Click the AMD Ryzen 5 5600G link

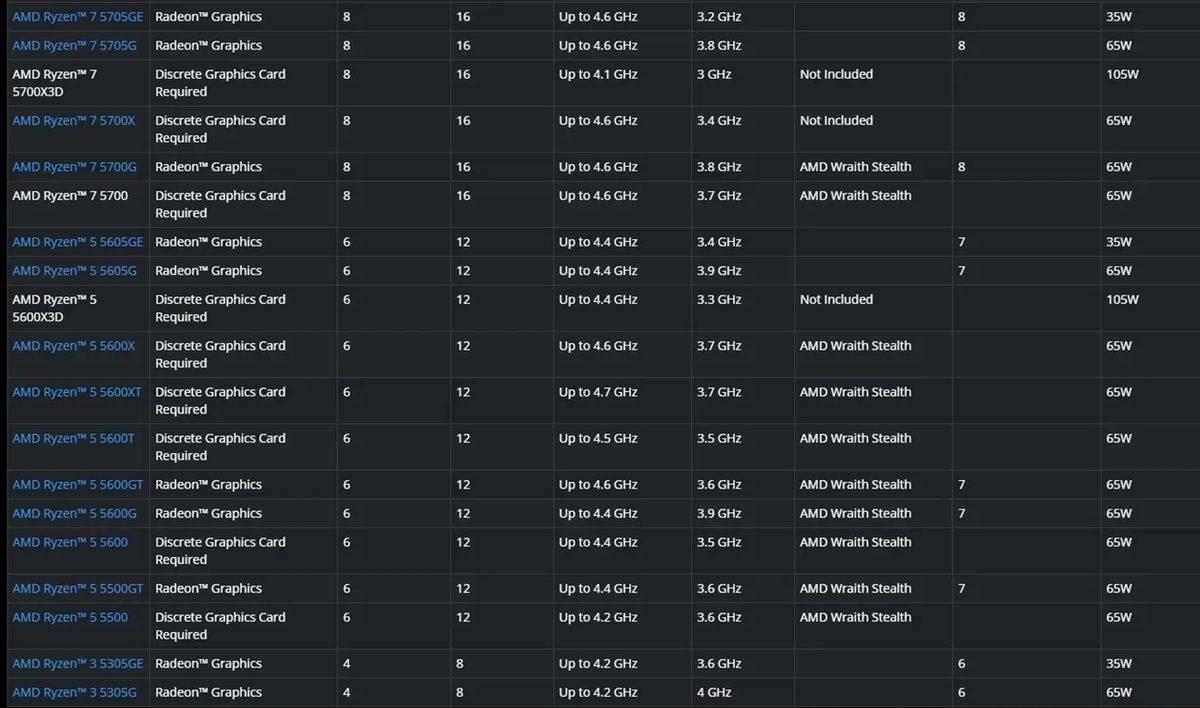click(74, 514)
